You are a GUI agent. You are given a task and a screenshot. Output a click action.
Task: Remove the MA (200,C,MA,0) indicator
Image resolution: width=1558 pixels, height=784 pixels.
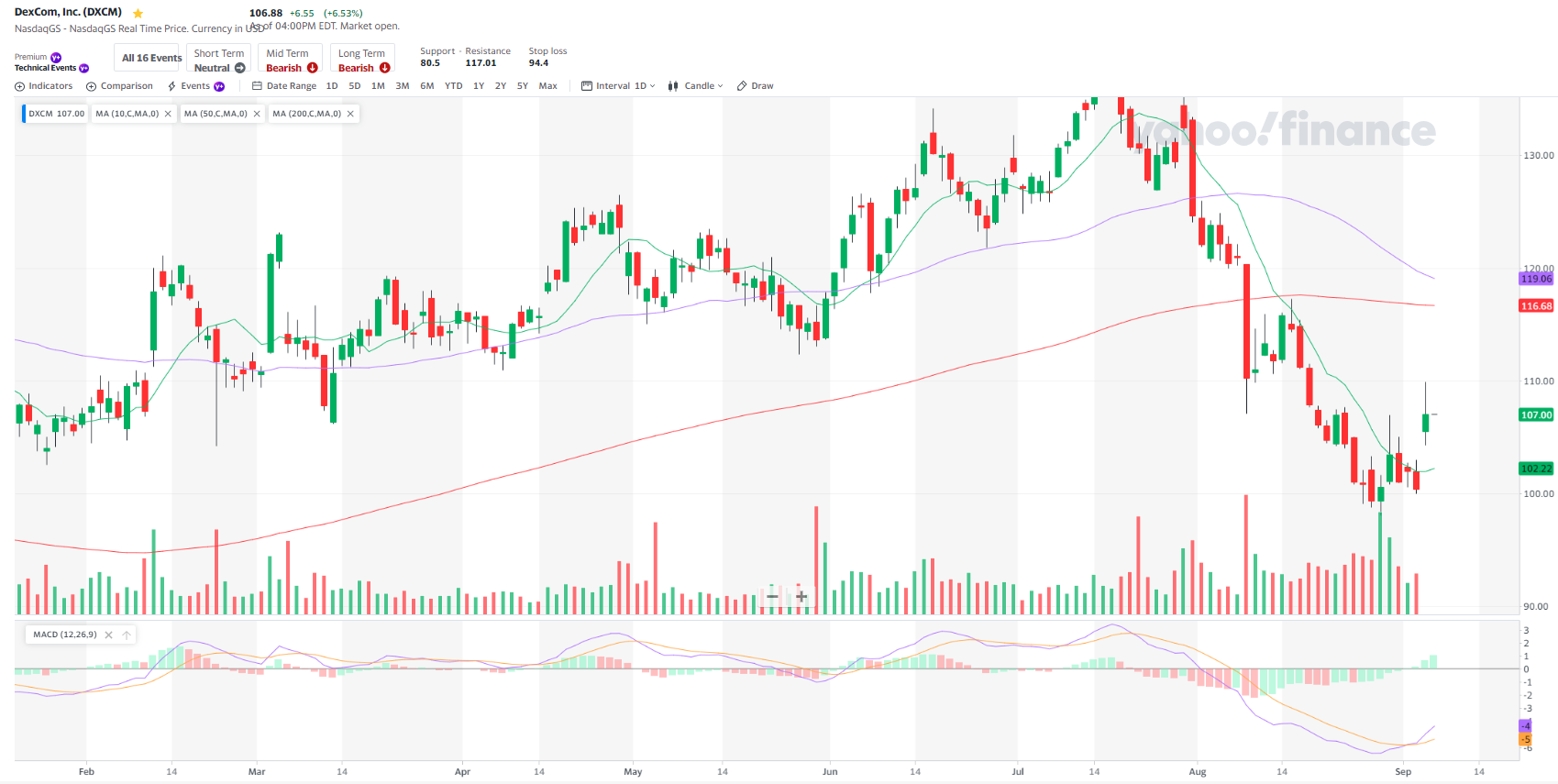pyautogui.click(x=350, y=114)
